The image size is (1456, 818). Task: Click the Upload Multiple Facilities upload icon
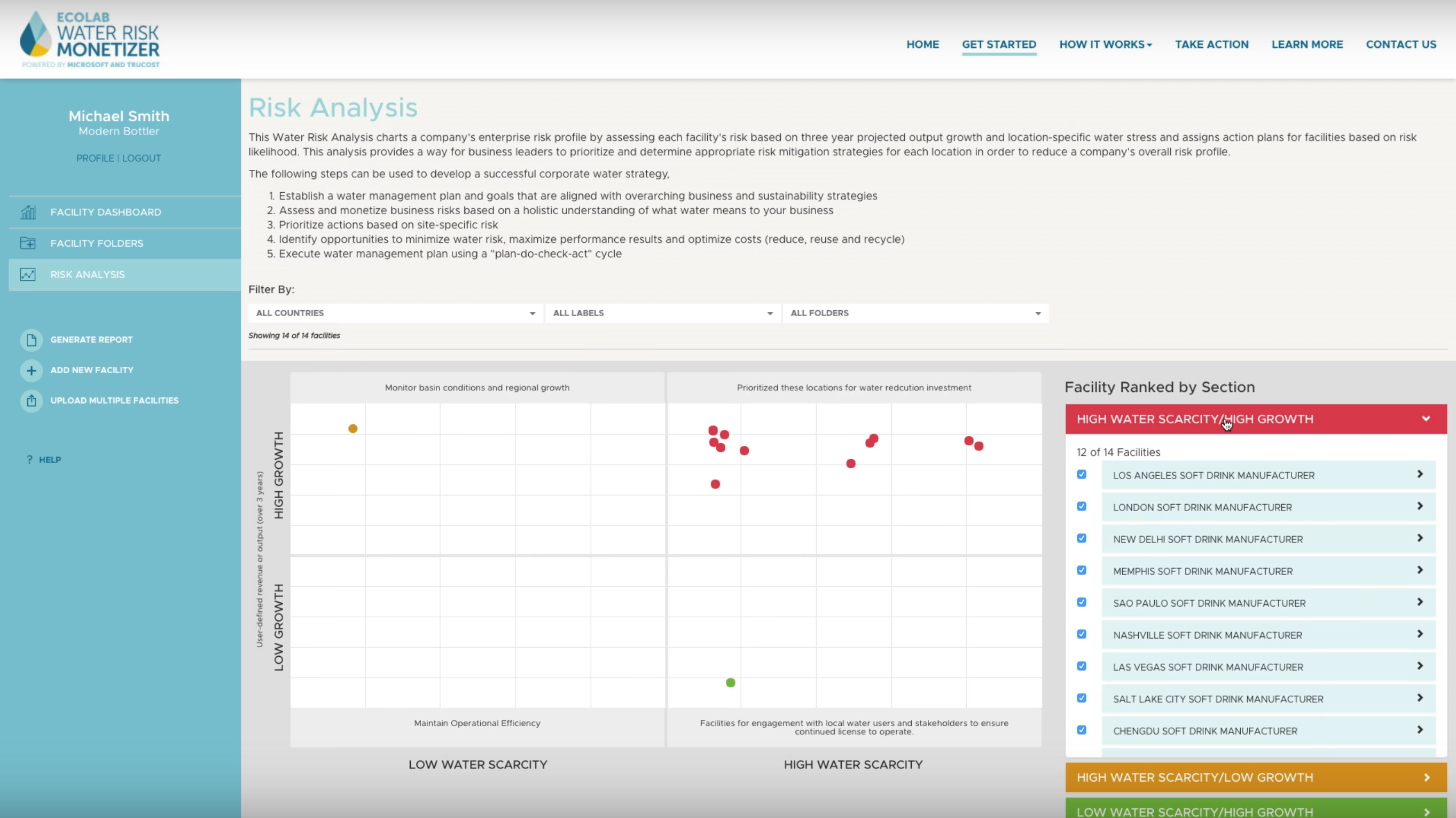coord(32,400)
